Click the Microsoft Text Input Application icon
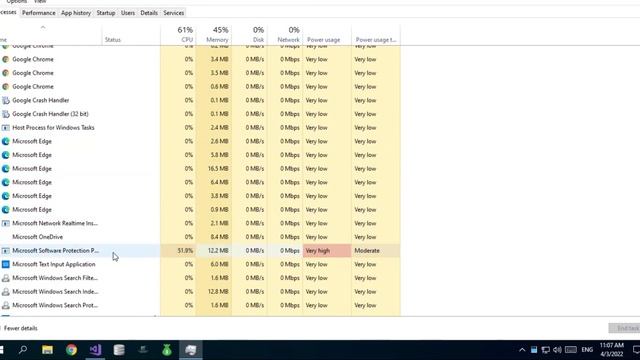Viewport: 640px width, 360px height. click(x=5, y=264)
